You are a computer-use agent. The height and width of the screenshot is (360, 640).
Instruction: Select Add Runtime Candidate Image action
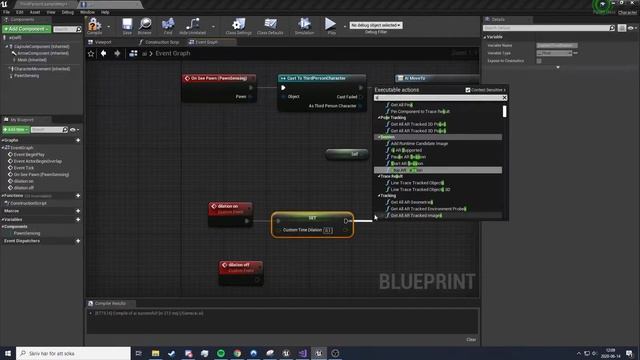[x=419, y=144]
